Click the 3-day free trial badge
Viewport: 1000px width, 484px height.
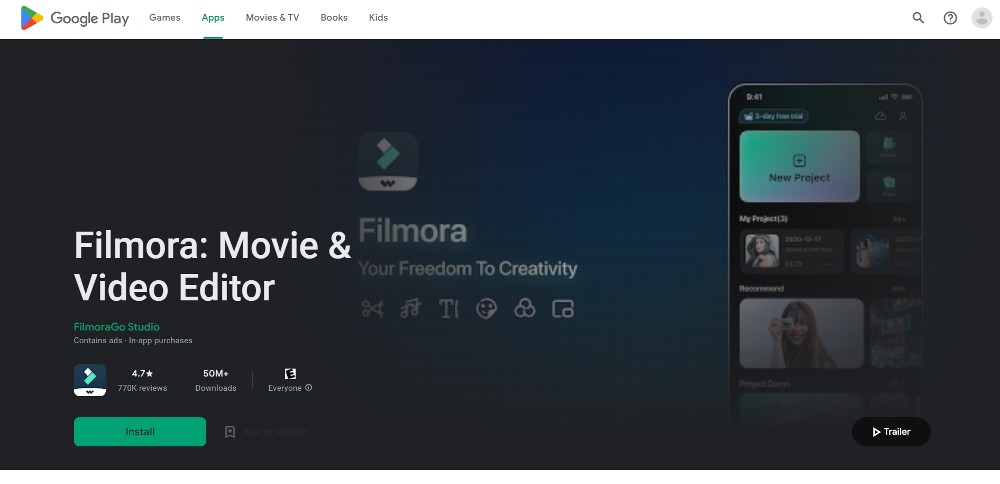click(x=774, y=116)
